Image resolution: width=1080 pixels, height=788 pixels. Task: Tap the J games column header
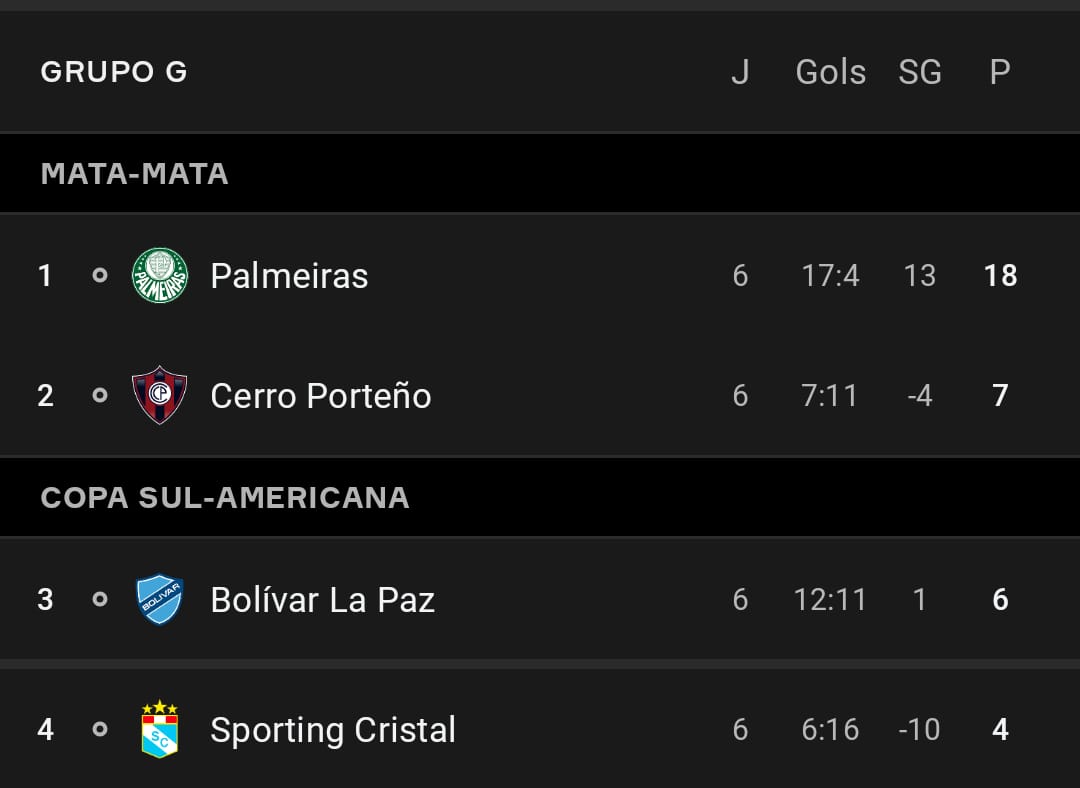click(740, 72)
